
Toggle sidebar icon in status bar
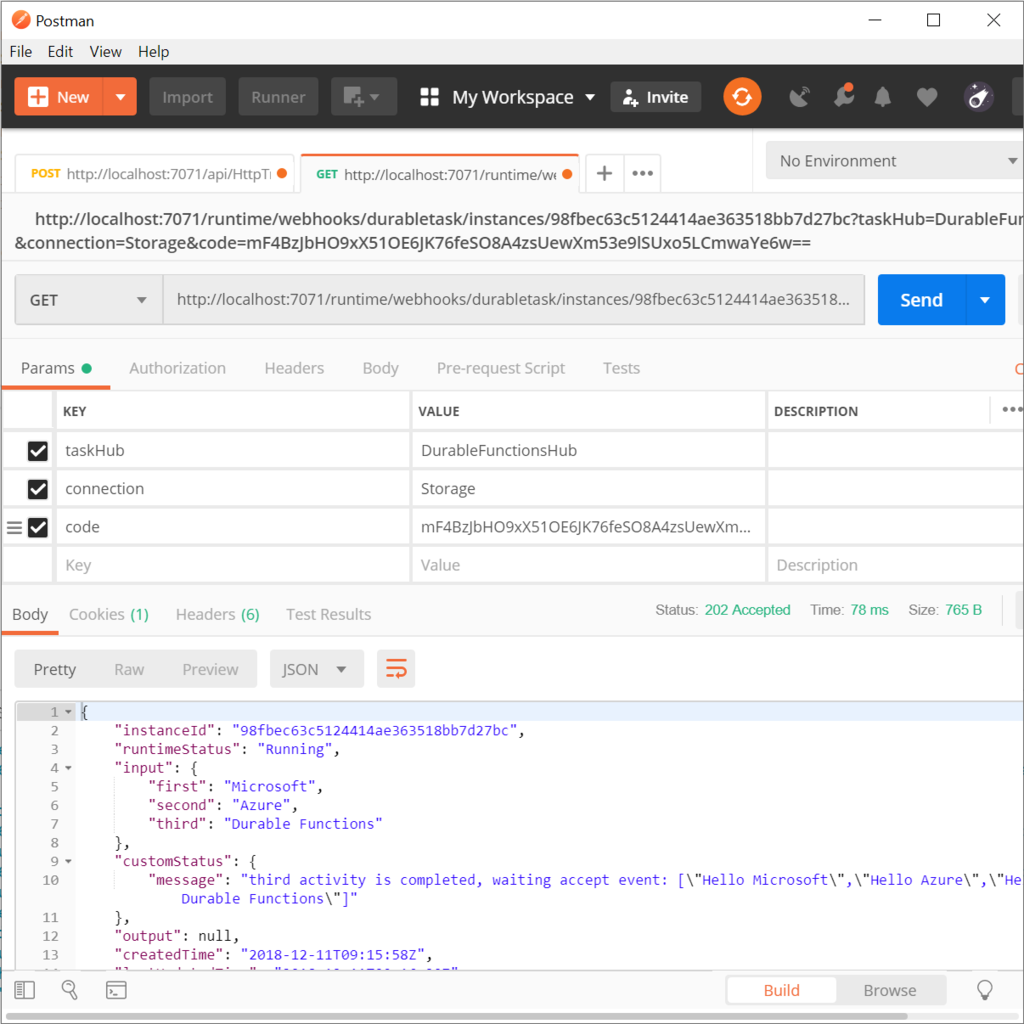point(25,990)
